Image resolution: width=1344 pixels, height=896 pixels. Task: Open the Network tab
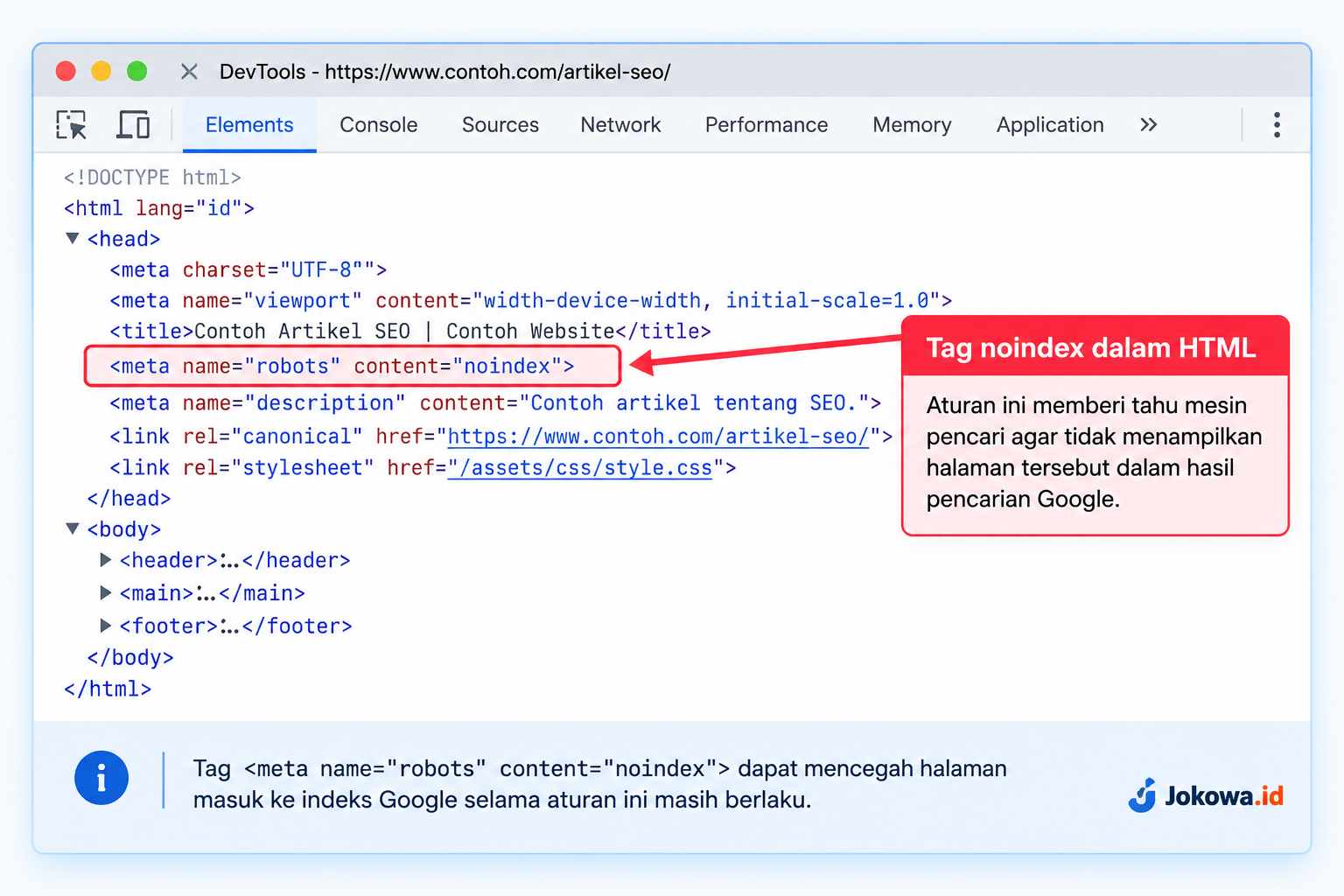620,125
